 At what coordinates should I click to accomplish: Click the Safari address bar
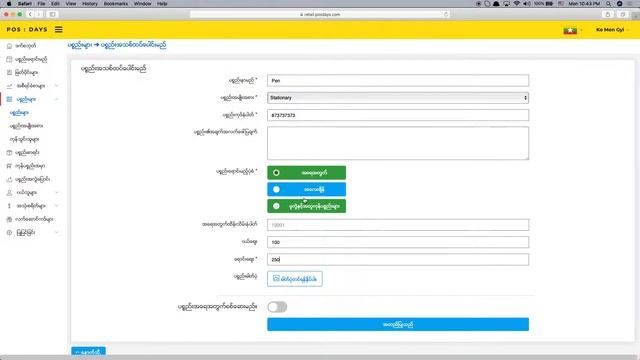(x=320, y=14)
